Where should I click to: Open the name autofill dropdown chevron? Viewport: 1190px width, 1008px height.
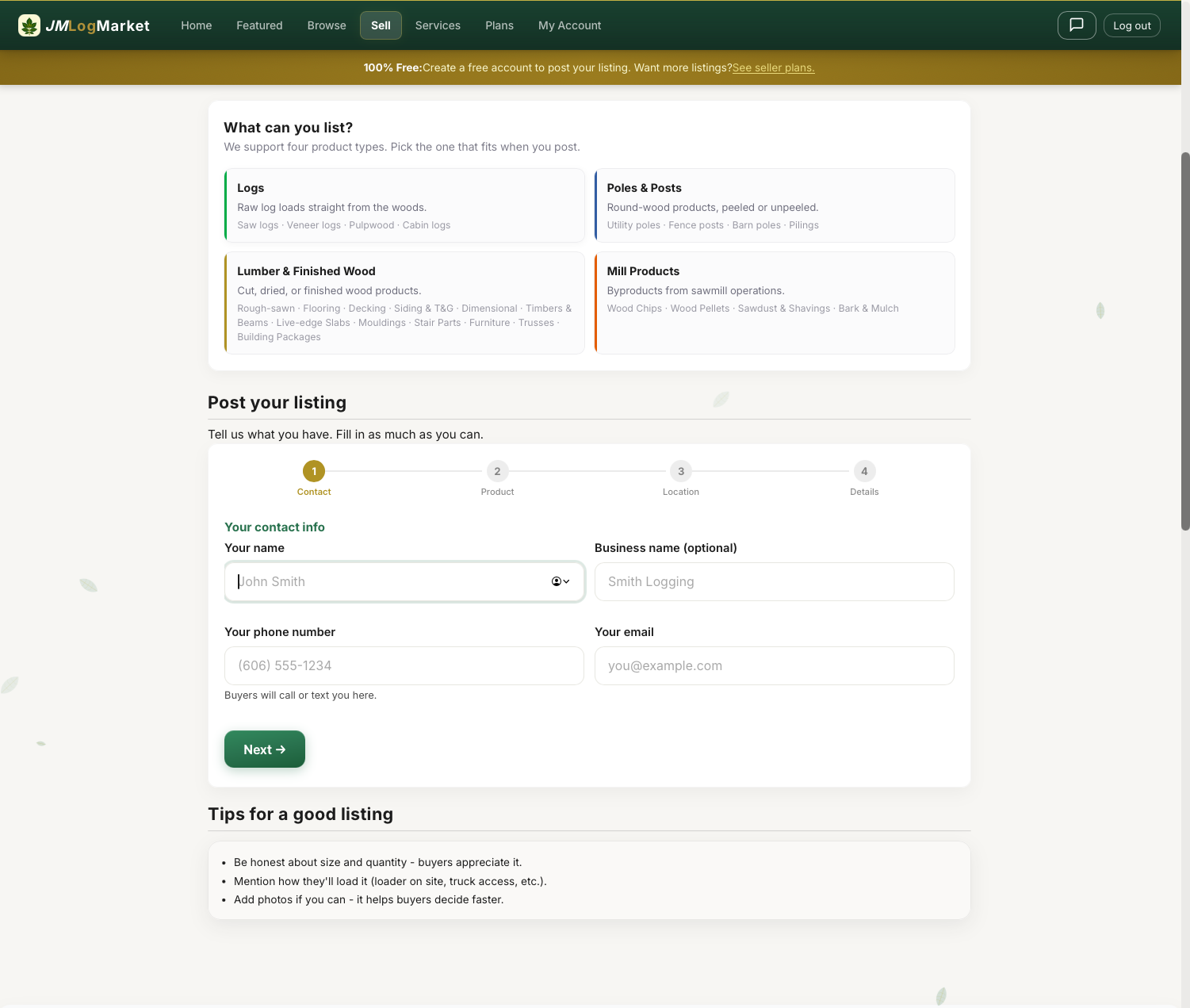[x=564, y=581]
